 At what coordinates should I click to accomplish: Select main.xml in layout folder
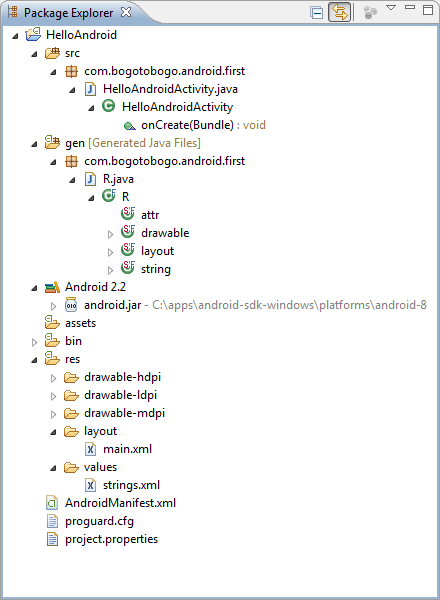127,449
